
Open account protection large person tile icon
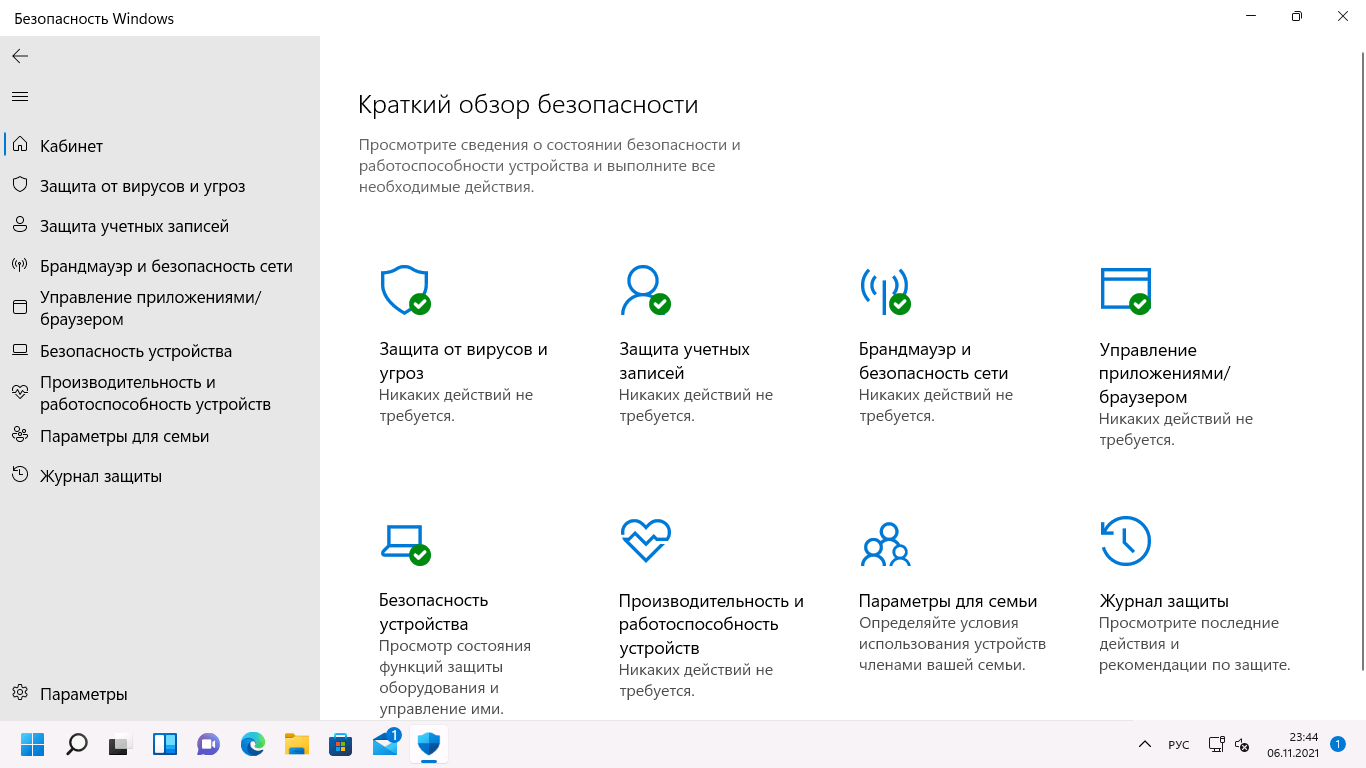[645, 290]
